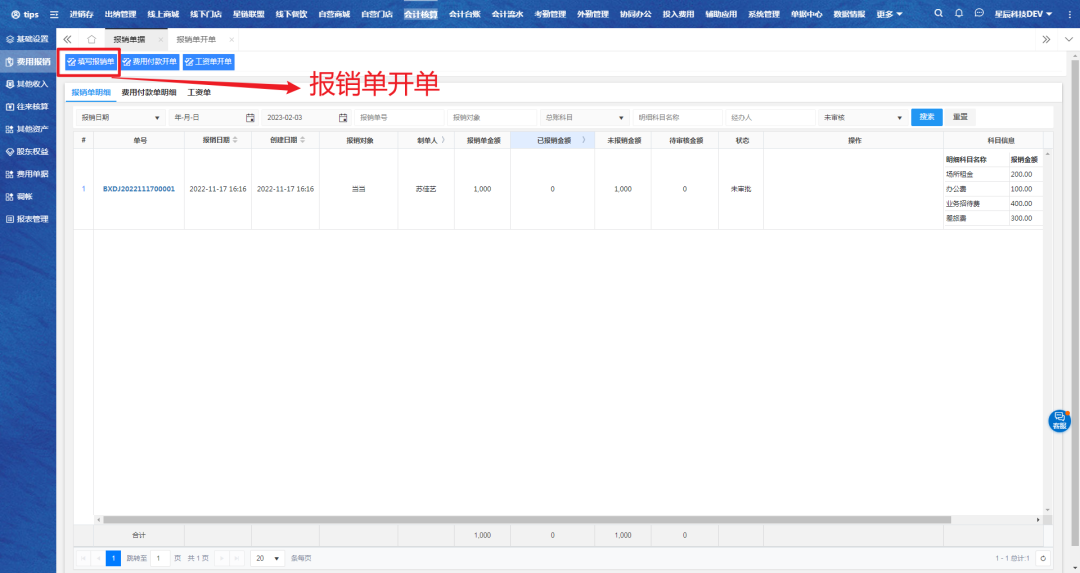
Task: Click the home icon in tab bar
Action: tap(91, 39)
